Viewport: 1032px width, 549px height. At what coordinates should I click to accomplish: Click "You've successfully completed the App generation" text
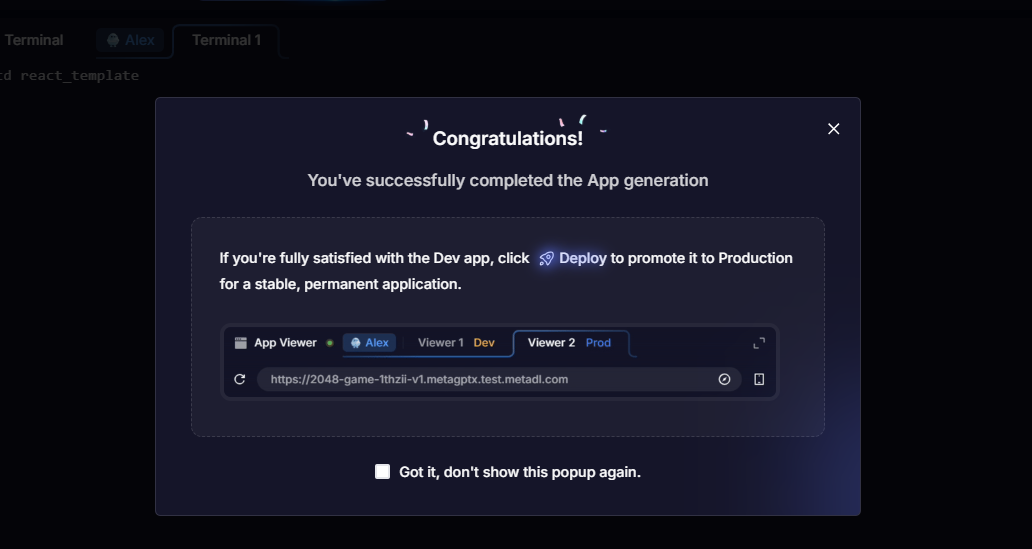pyautogui.click(x=507, y=180)
